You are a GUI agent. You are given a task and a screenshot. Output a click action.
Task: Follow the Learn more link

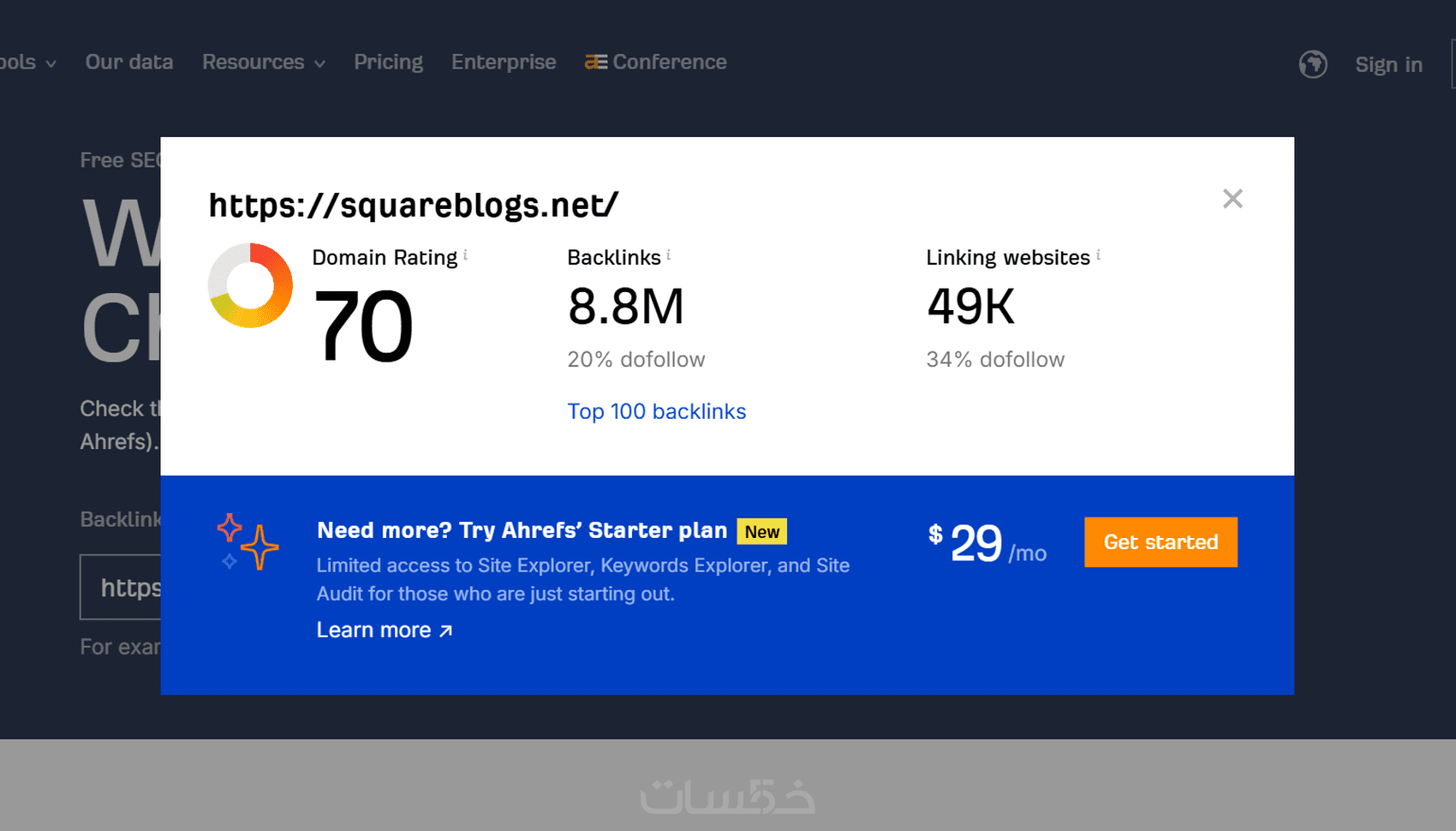point(385,630)
